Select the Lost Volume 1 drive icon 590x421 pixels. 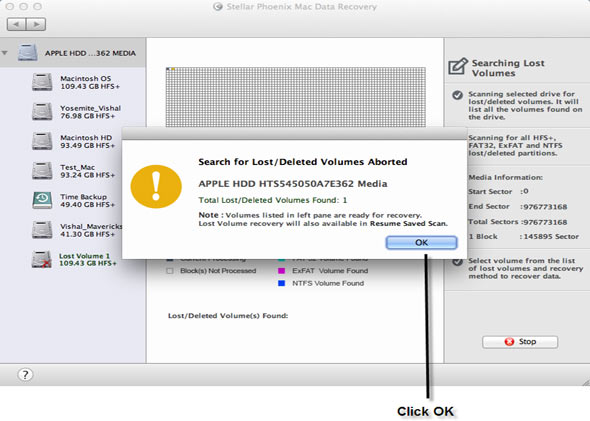42,260
